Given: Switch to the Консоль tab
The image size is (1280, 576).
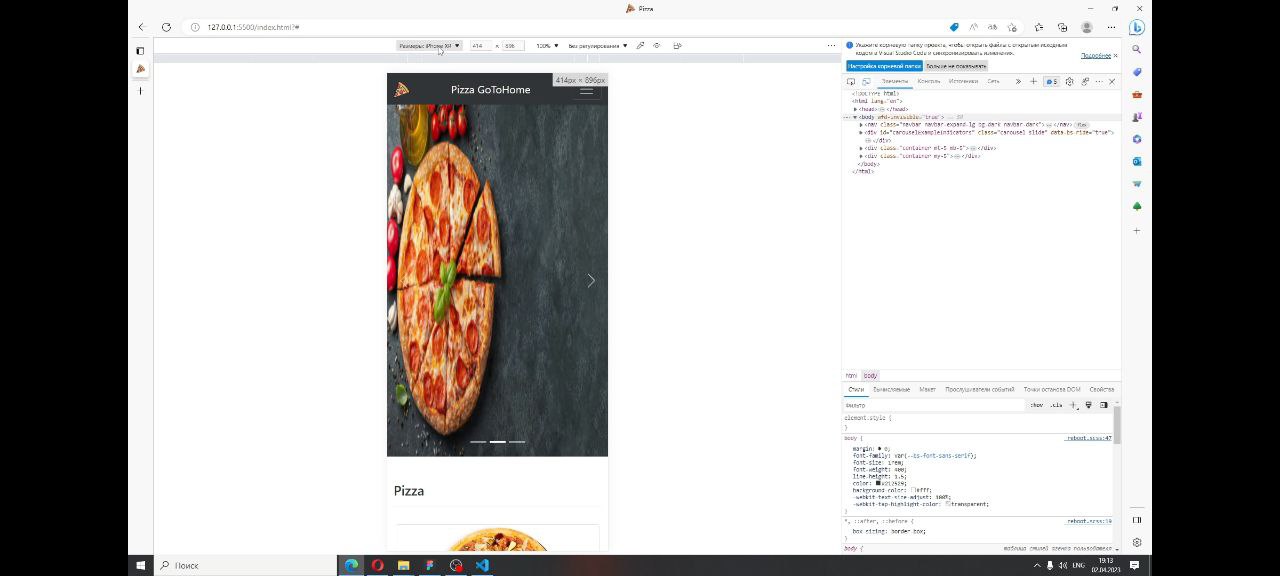Looking at the screenshot, I should point(929,81).
